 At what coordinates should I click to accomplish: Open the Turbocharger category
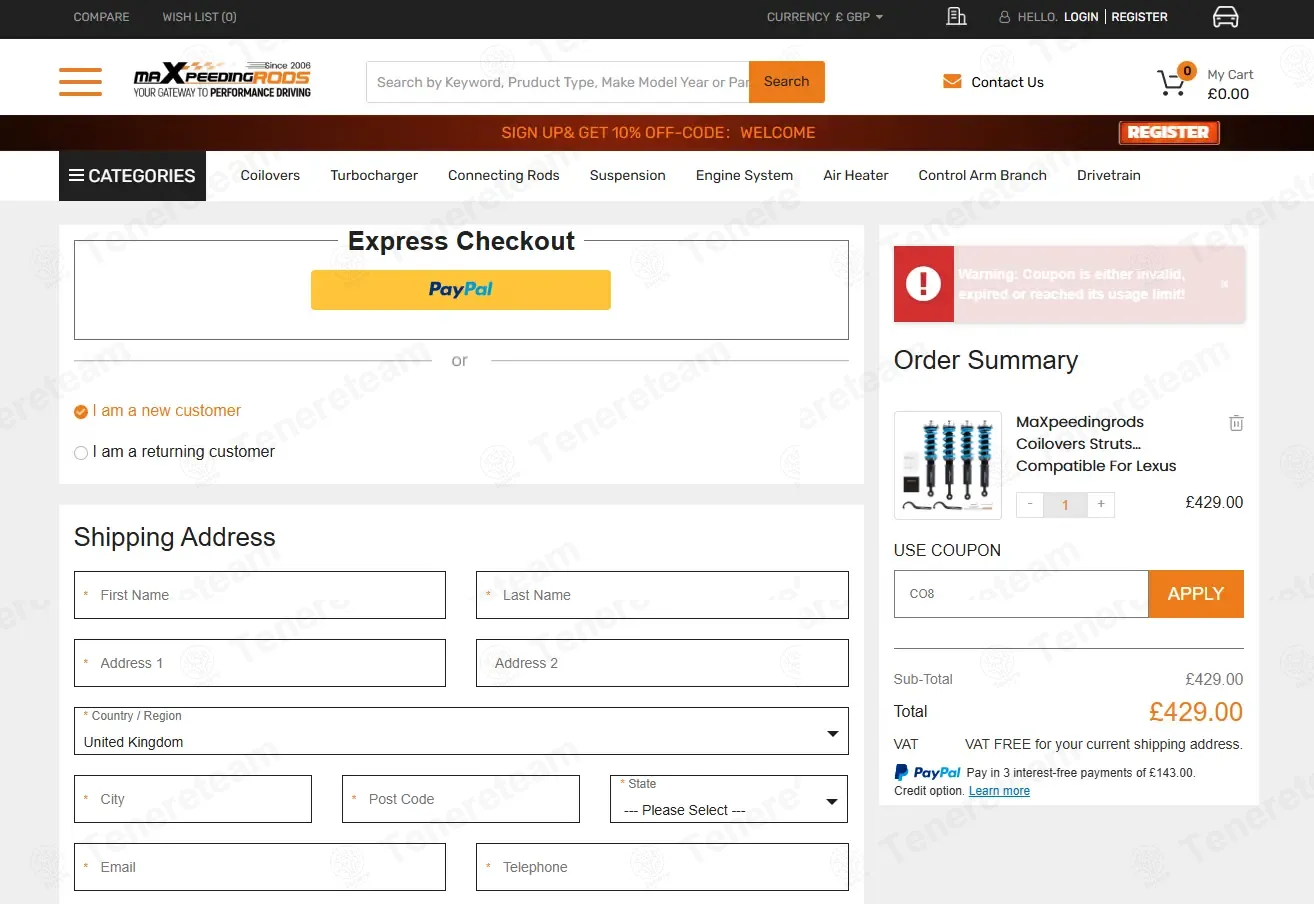[x=374, y=175]
